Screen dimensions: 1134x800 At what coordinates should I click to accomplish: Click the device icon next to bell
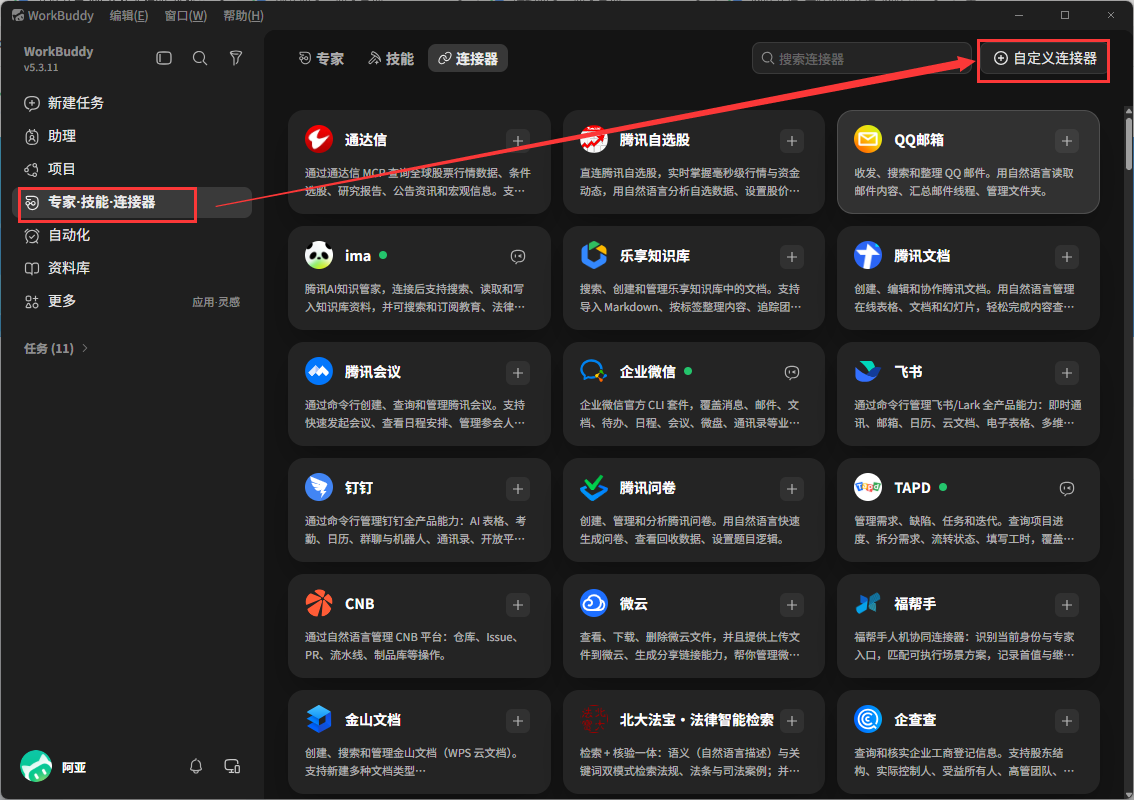(232, 766)
